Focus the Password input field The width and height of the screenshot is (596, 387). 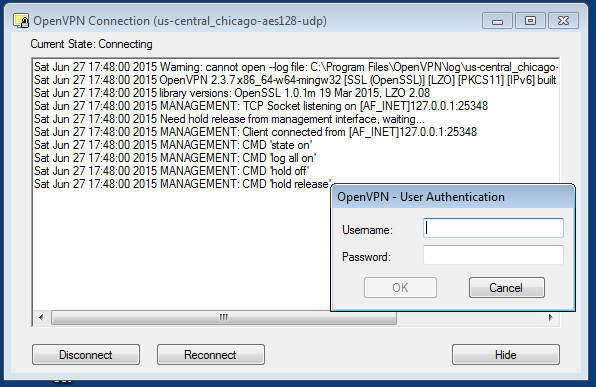pyautogui.click(x=493, y=255)
